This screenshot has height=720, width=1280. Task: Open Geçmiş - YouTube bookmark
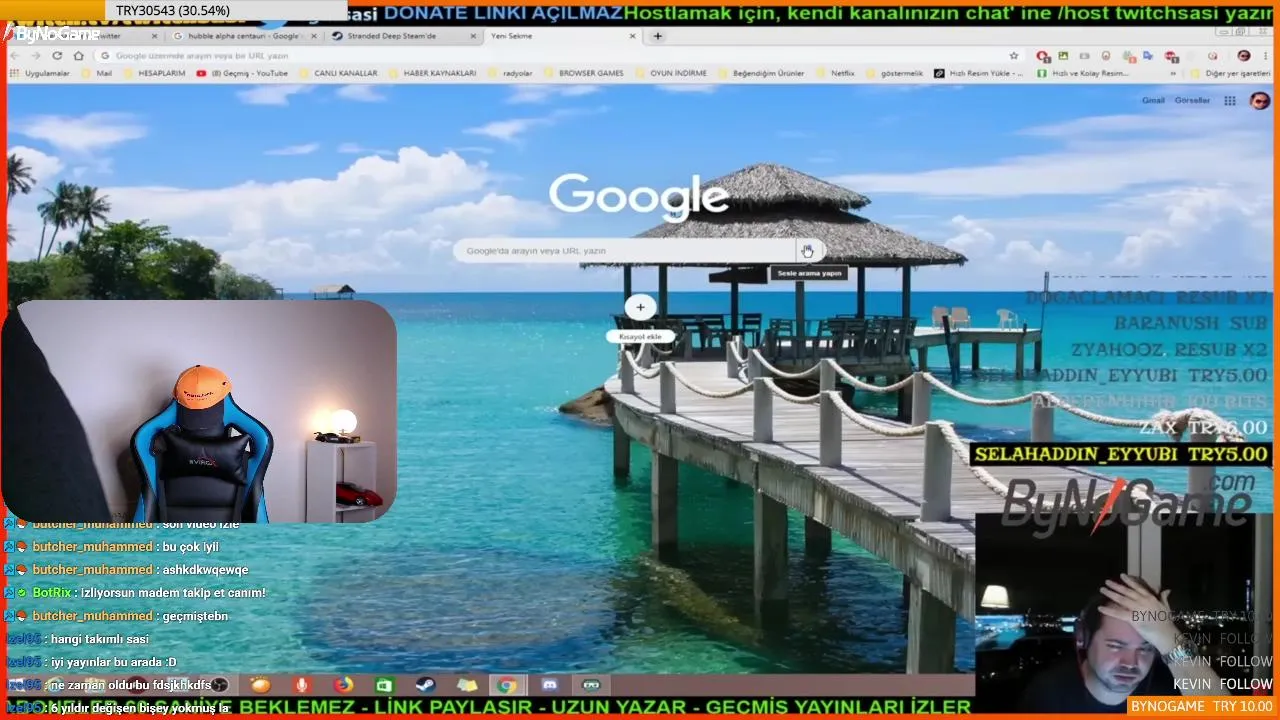tap(243, 74)
